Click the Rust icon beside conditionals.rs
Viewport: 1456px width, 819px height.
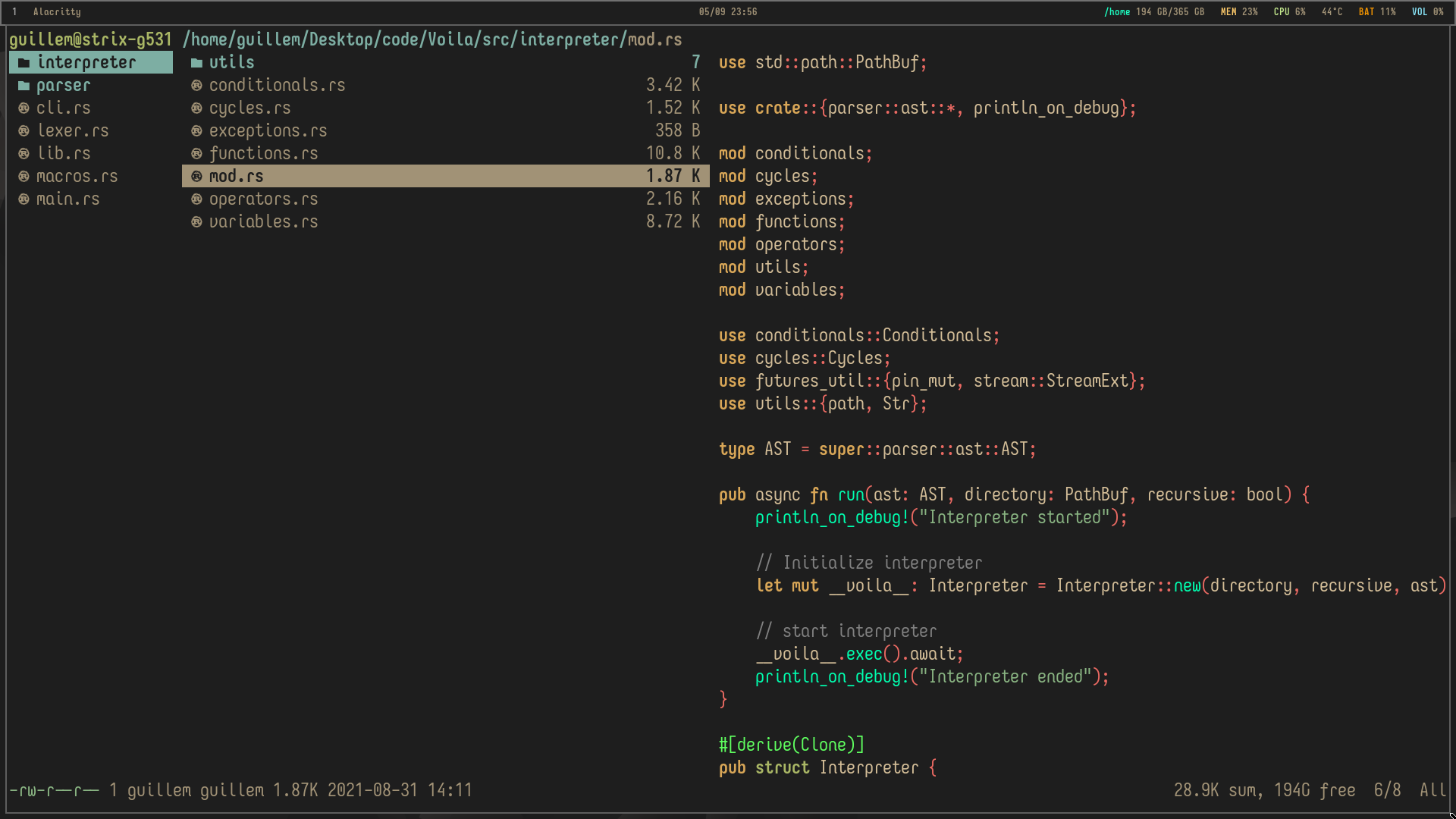coord(196,86)
